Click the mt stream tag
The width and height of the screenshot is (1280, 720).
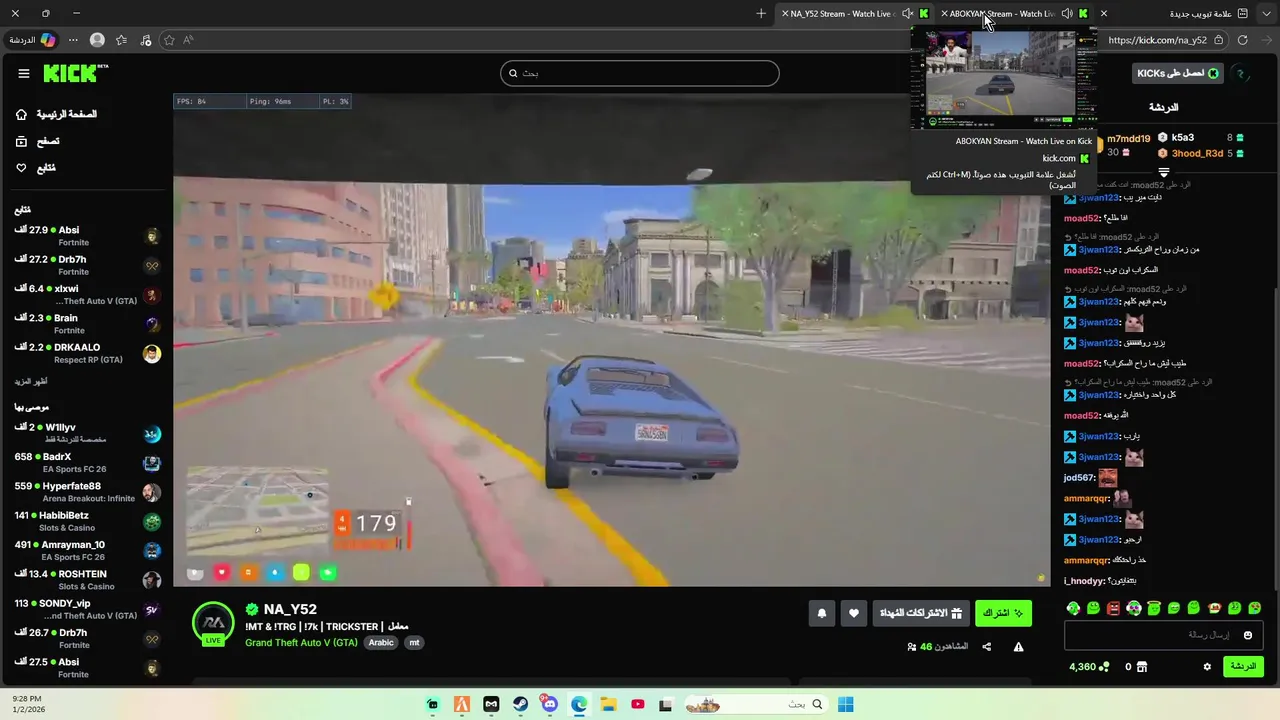pos(414,642)
